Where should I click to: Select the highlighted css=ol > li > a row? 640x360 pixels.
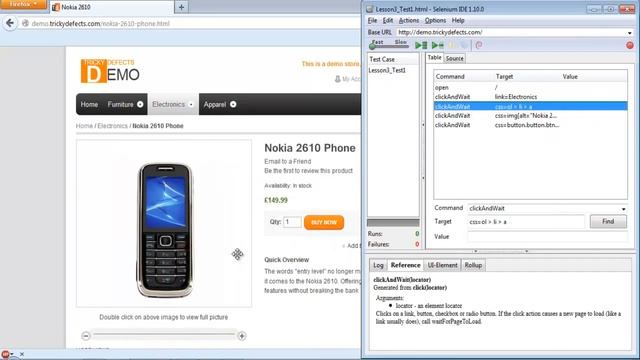530,106
